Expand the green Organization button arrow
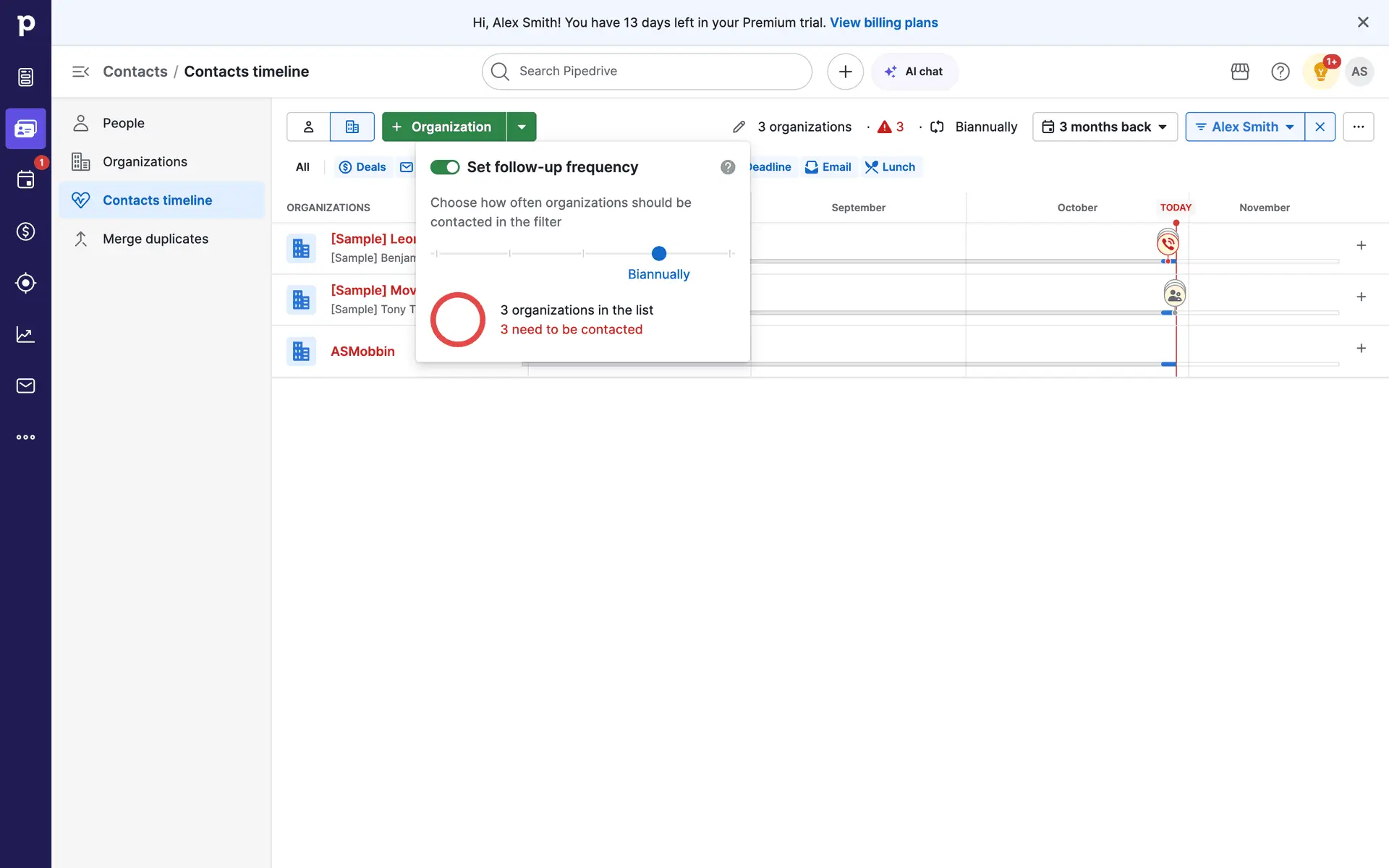Screen dimensions: 1389x868 (x=522, y=127)
